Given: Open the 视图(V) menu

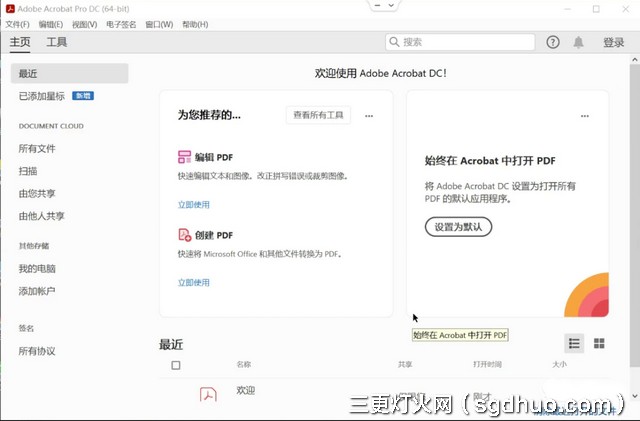Looking at the screenshot, I should click(84, 25).
